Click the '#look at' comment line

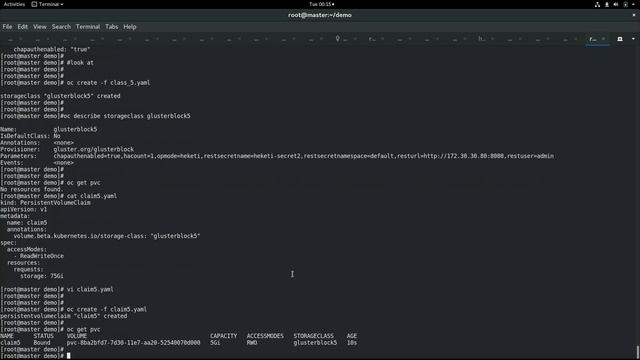point(80,62)
